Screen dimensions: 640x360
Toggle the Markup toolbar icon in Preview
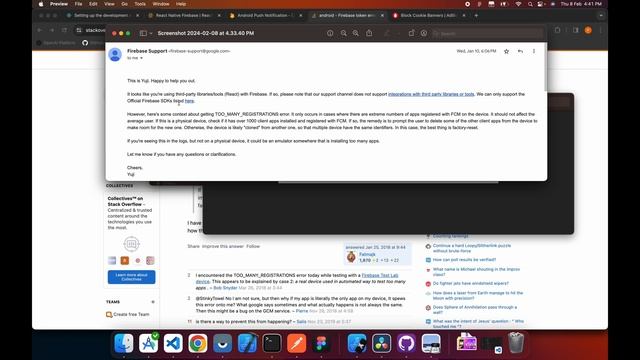[x=424, y=33]
